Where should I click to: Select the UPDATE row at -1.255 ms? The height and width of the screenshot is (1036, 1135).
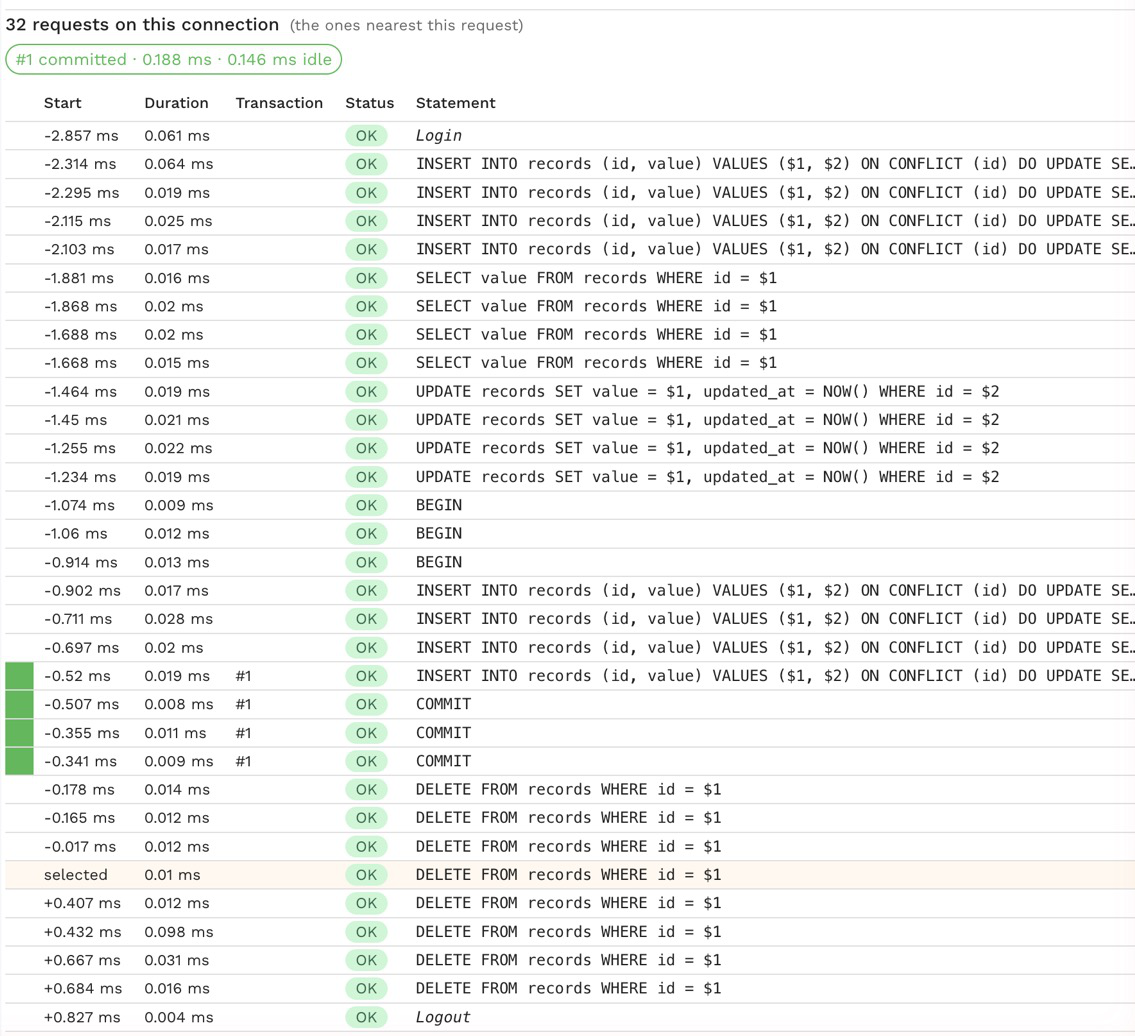(570, 448)
